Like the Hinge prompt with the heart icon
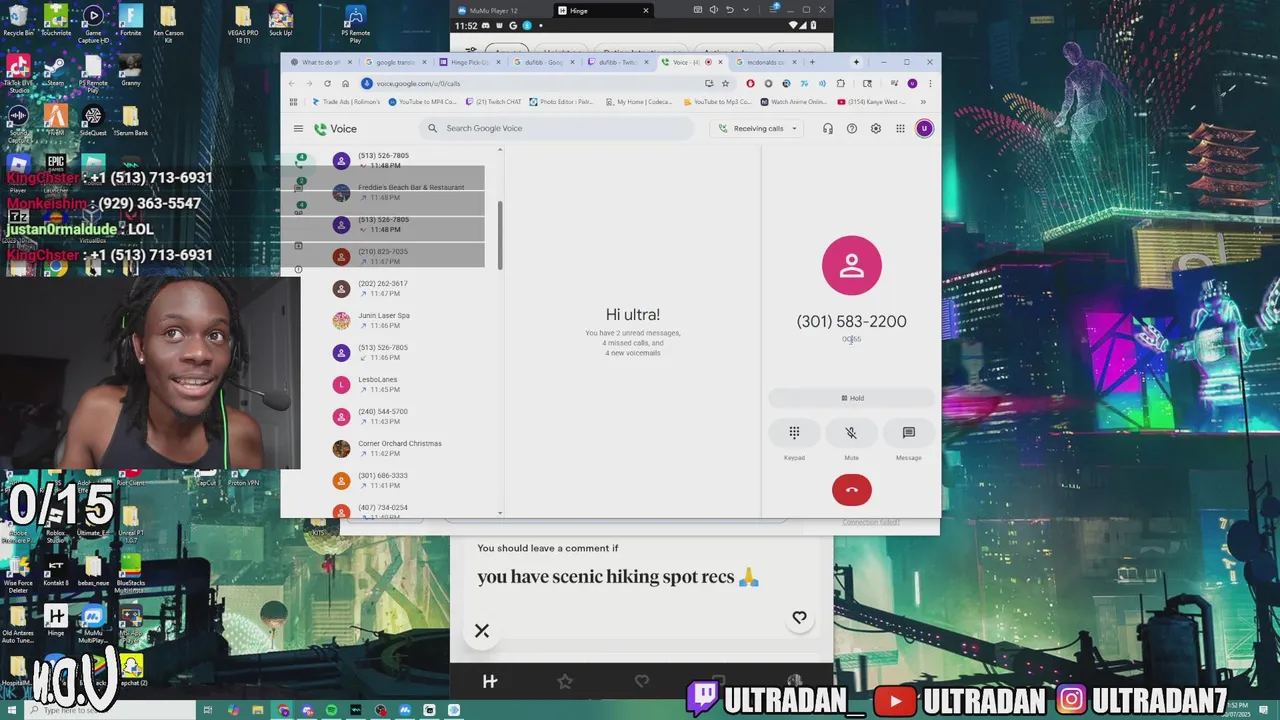Screen dimensions: 1280x720 point(799,618)
